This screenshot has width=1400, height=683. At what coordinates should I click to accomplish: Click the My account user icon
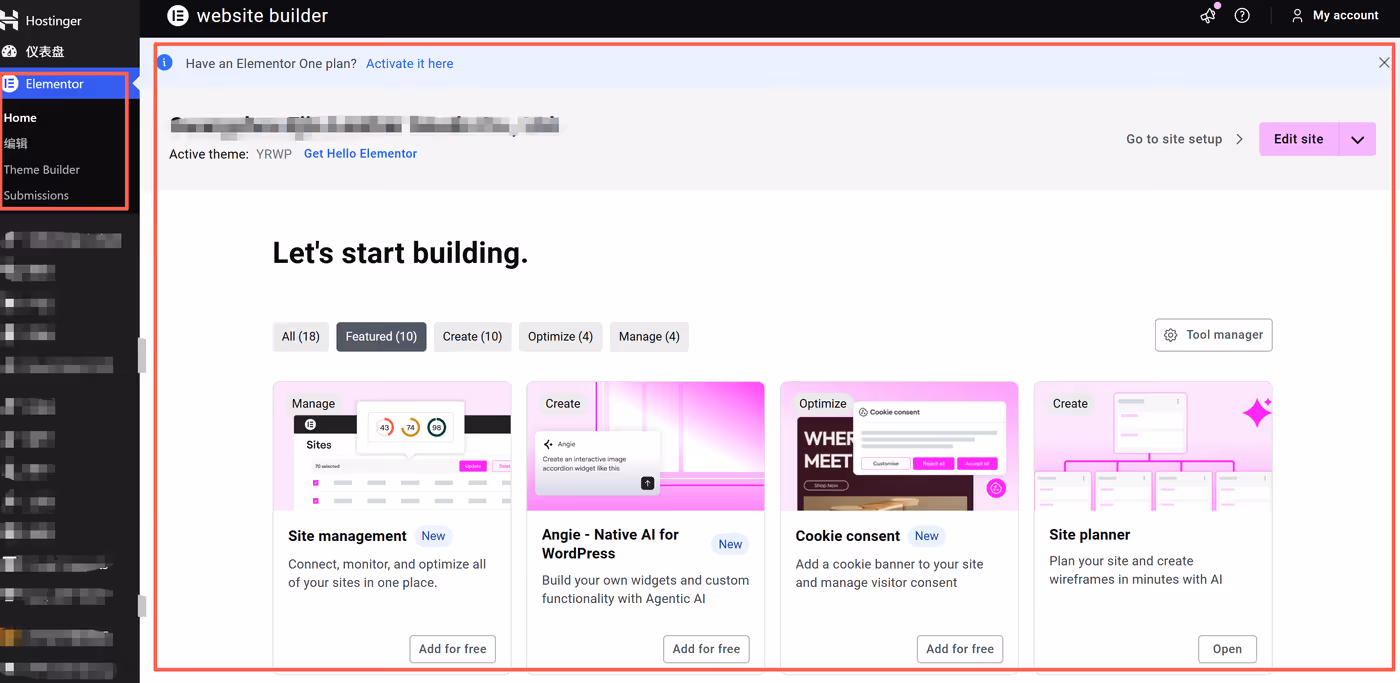point(1297,15)
